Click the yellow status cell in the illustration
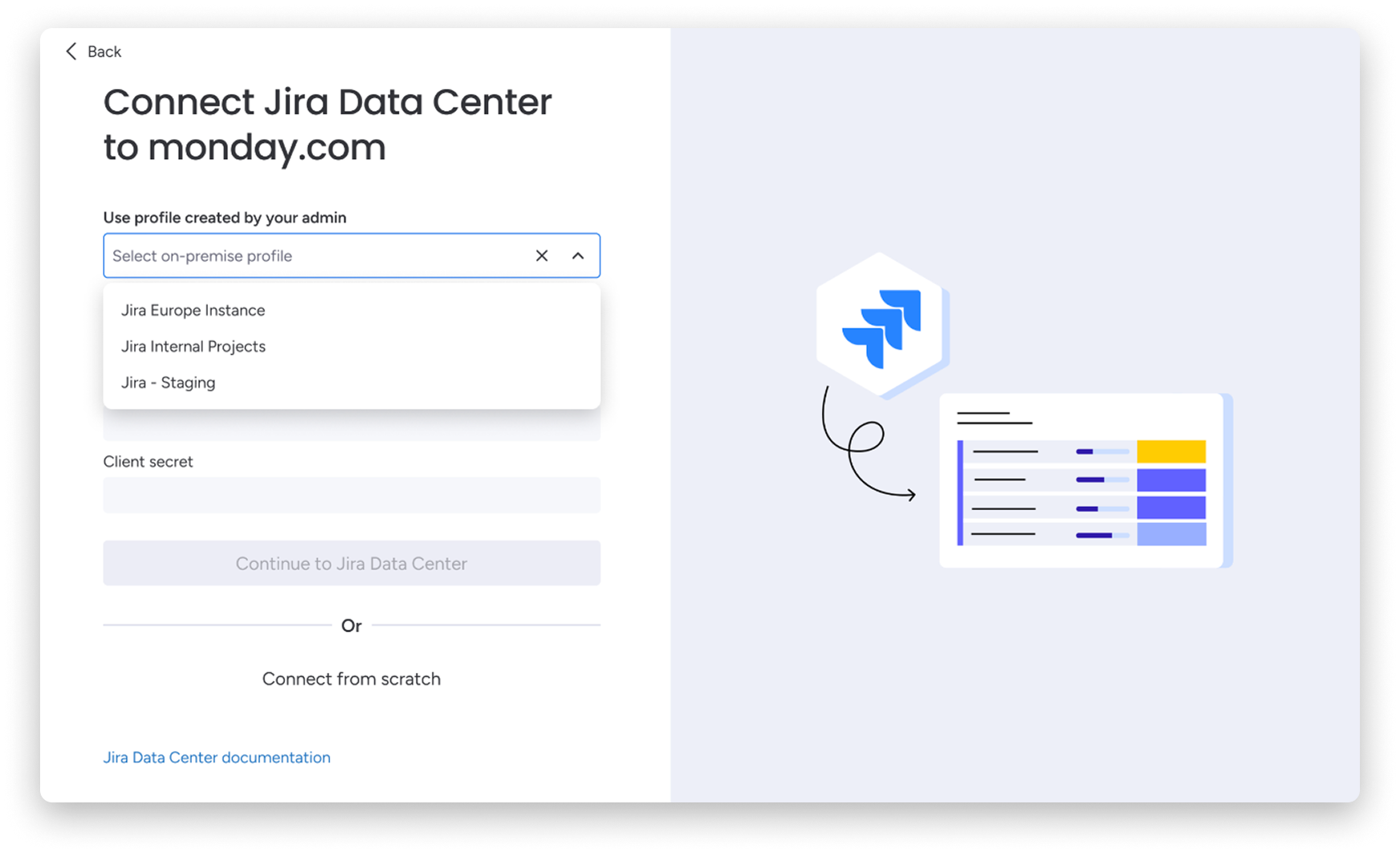Image resolution: width=1400 pixels, height=849 pixels. point(1170,451)
